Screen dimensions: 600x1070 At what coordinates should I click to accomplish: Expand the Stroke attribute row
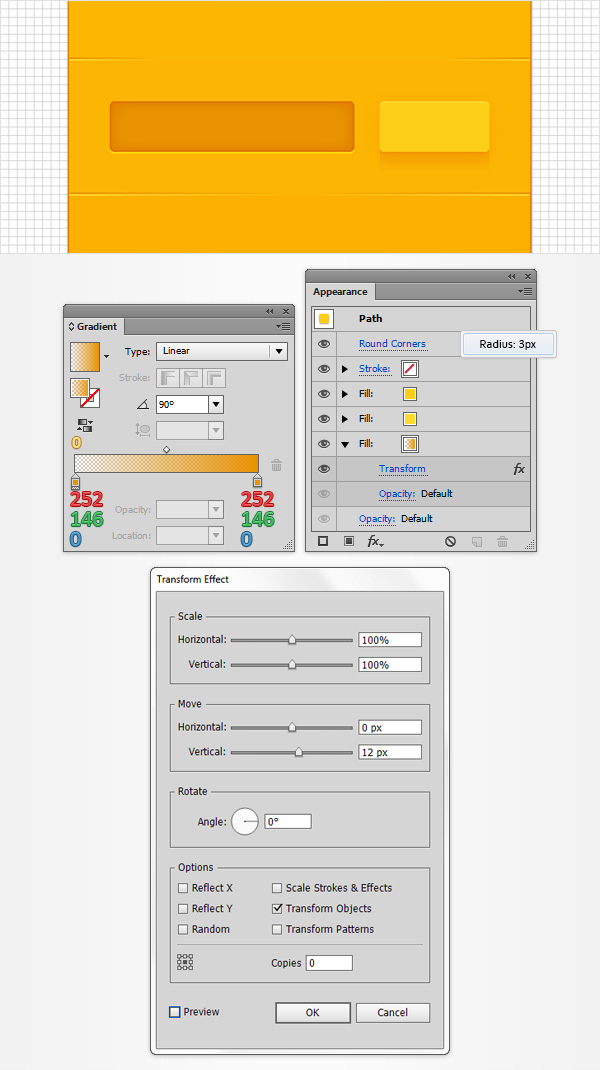tap(345, 369)
